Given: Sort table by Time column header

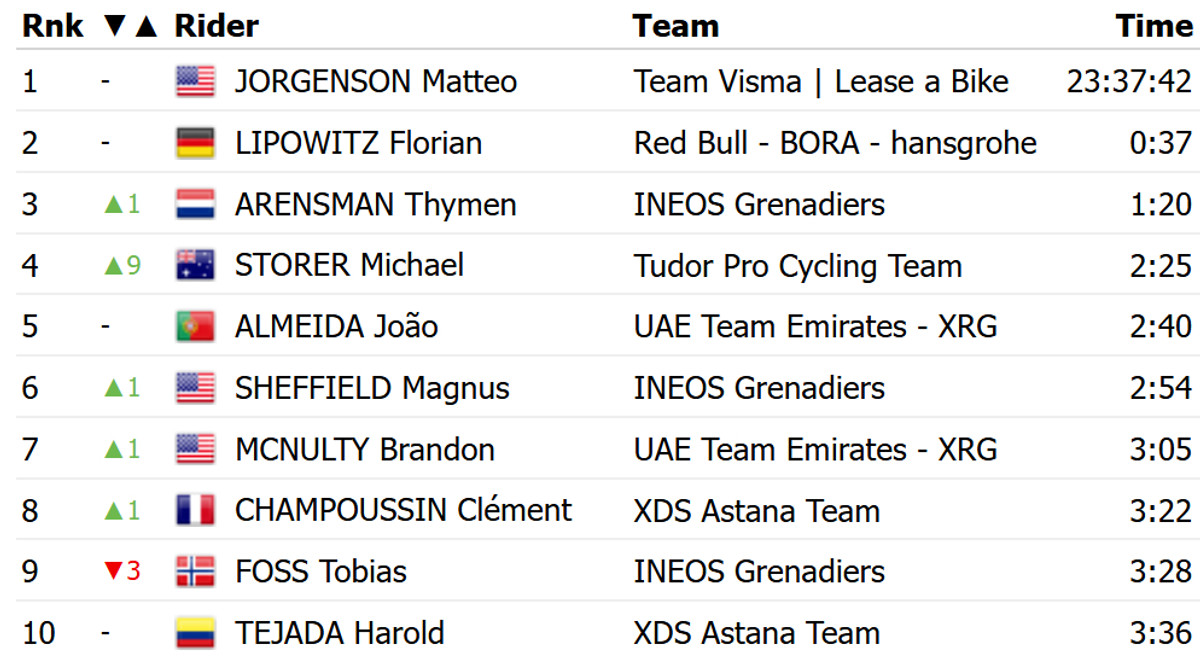Looking at the screenshot, I should pos(1154,26).
